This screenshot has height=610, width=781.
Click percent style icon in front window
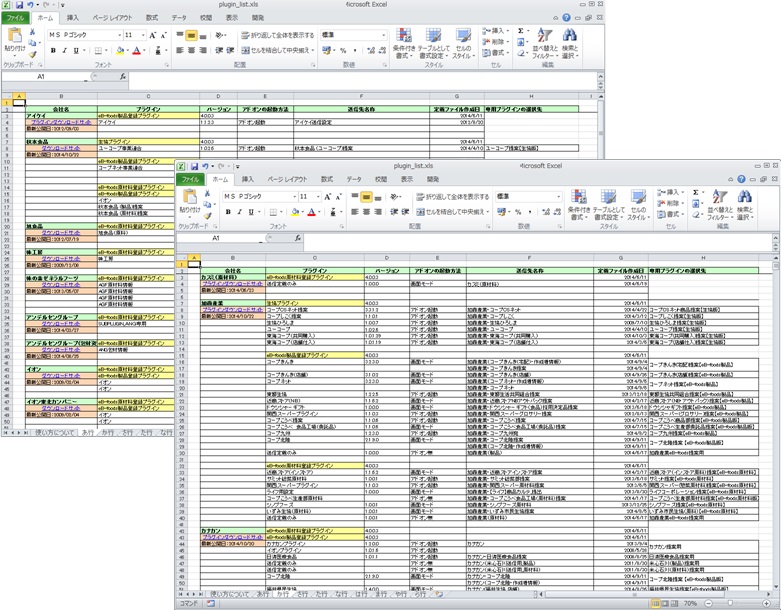point(518,212)
